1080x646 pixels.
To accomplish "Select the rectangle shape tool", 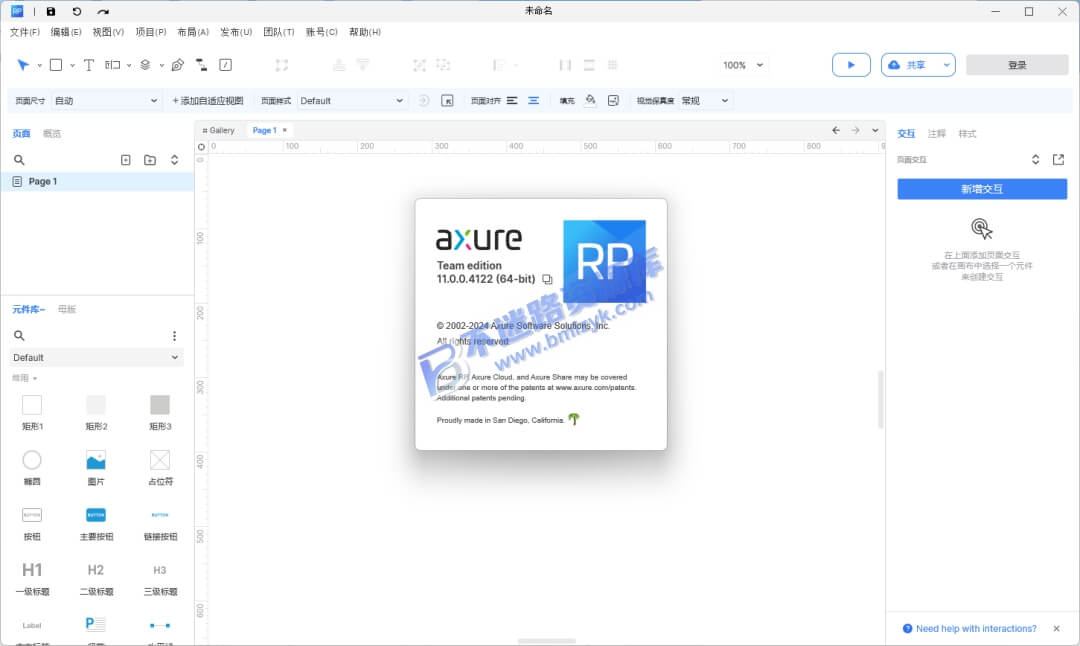I will click(56, 65).
